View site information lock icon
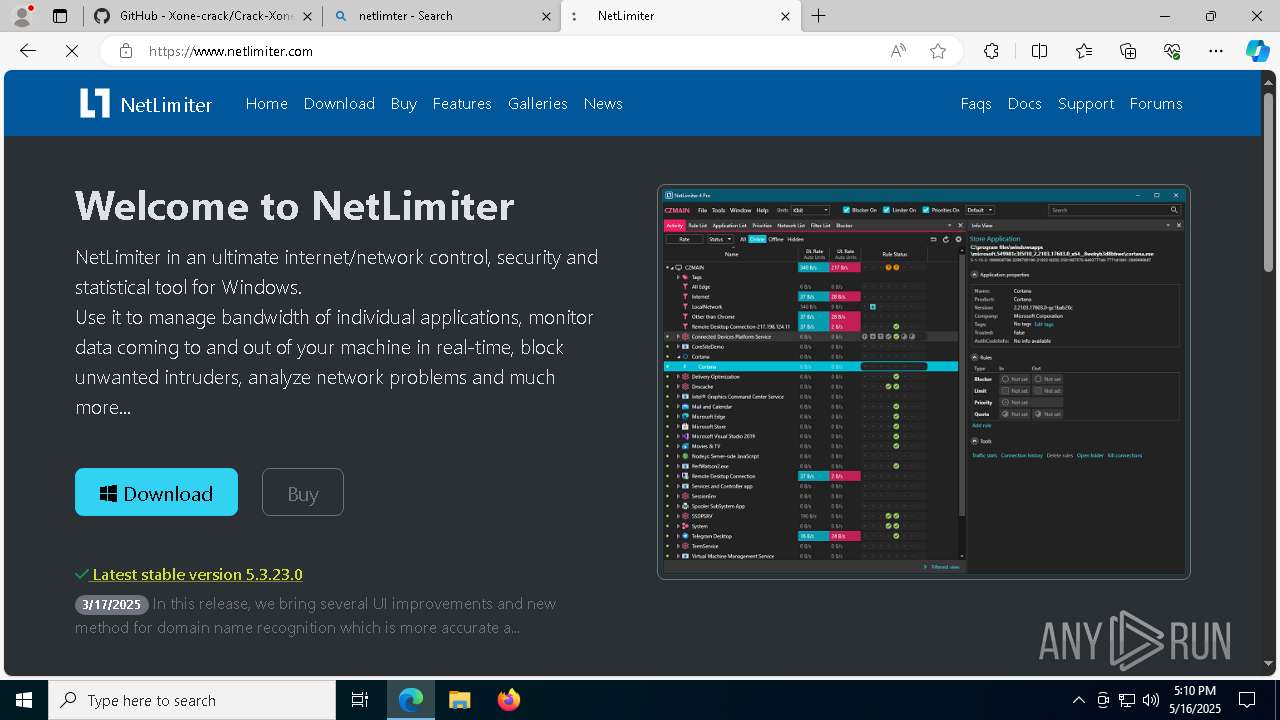Screen dimensions: 1280x720 click(125, 51)
